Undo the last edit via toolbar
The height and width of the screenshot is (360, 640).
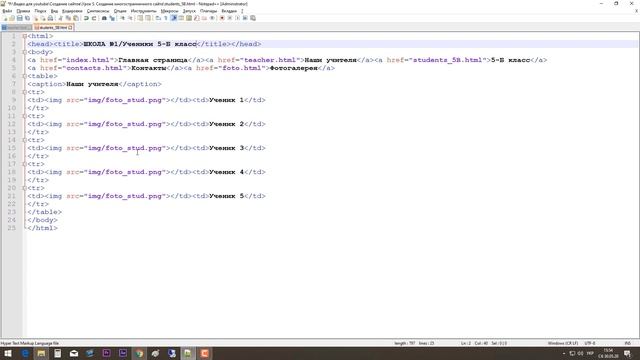[86, 18]
